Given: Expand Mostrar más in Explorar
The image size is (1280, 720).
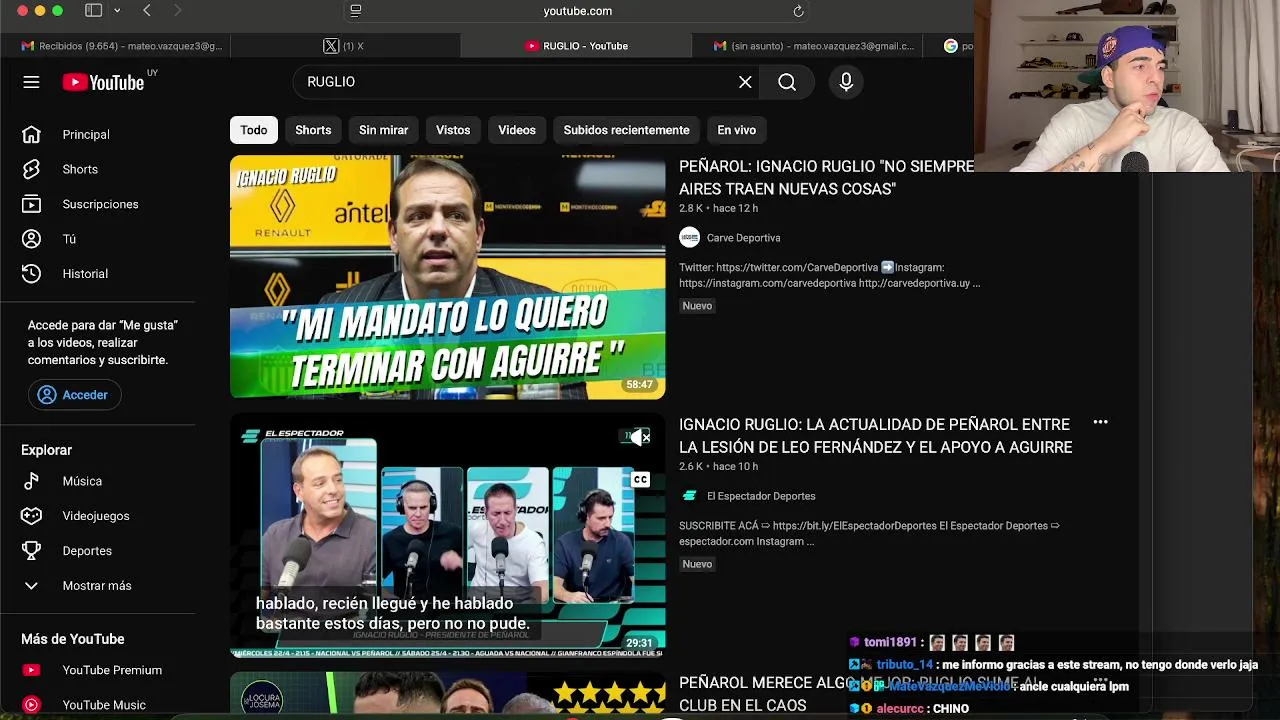Looking at the screenshot, I should coord(98,585).
